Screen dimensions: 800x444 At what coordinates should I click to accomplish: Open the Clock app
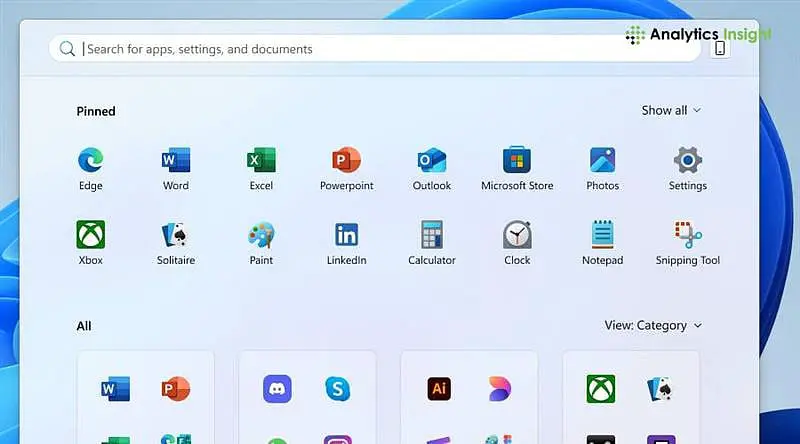tap(517, 235)
